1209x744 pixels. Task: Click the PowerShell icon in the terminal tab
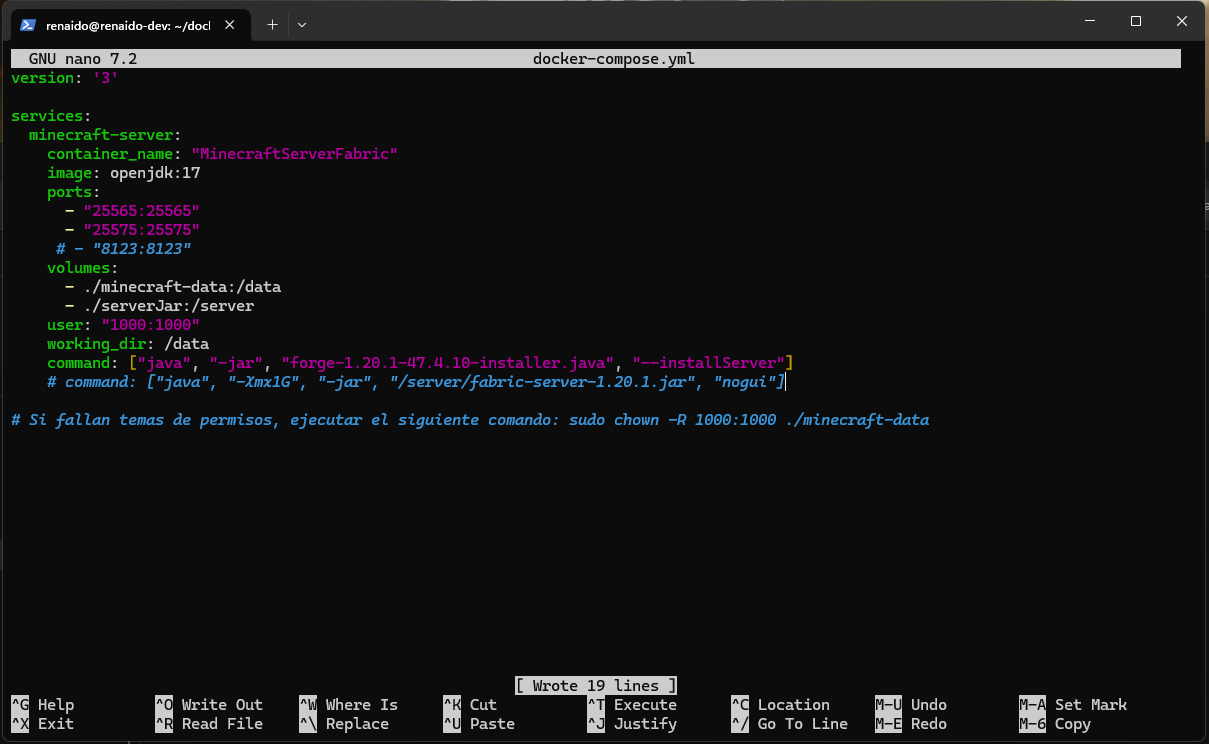(x=28, y=25)
